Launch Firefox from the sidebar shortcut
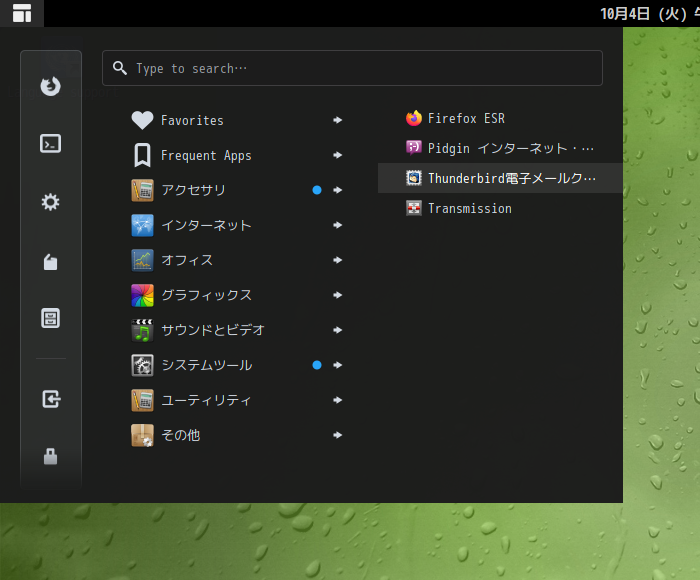700x580 pixels. click(x=50, y=86)
